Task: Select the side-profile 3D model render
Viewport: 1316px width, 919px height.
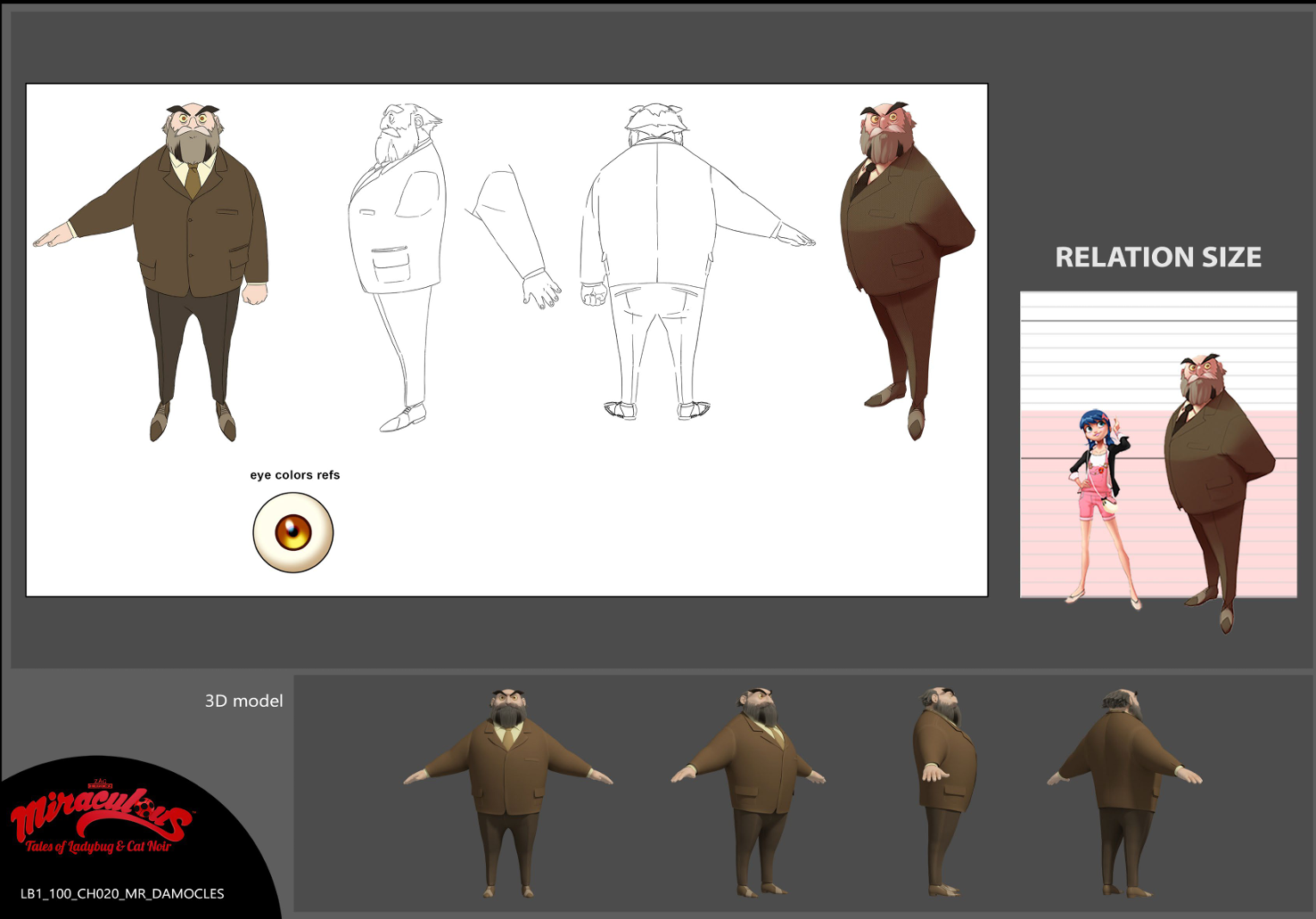Action: (x=944, y=792)
